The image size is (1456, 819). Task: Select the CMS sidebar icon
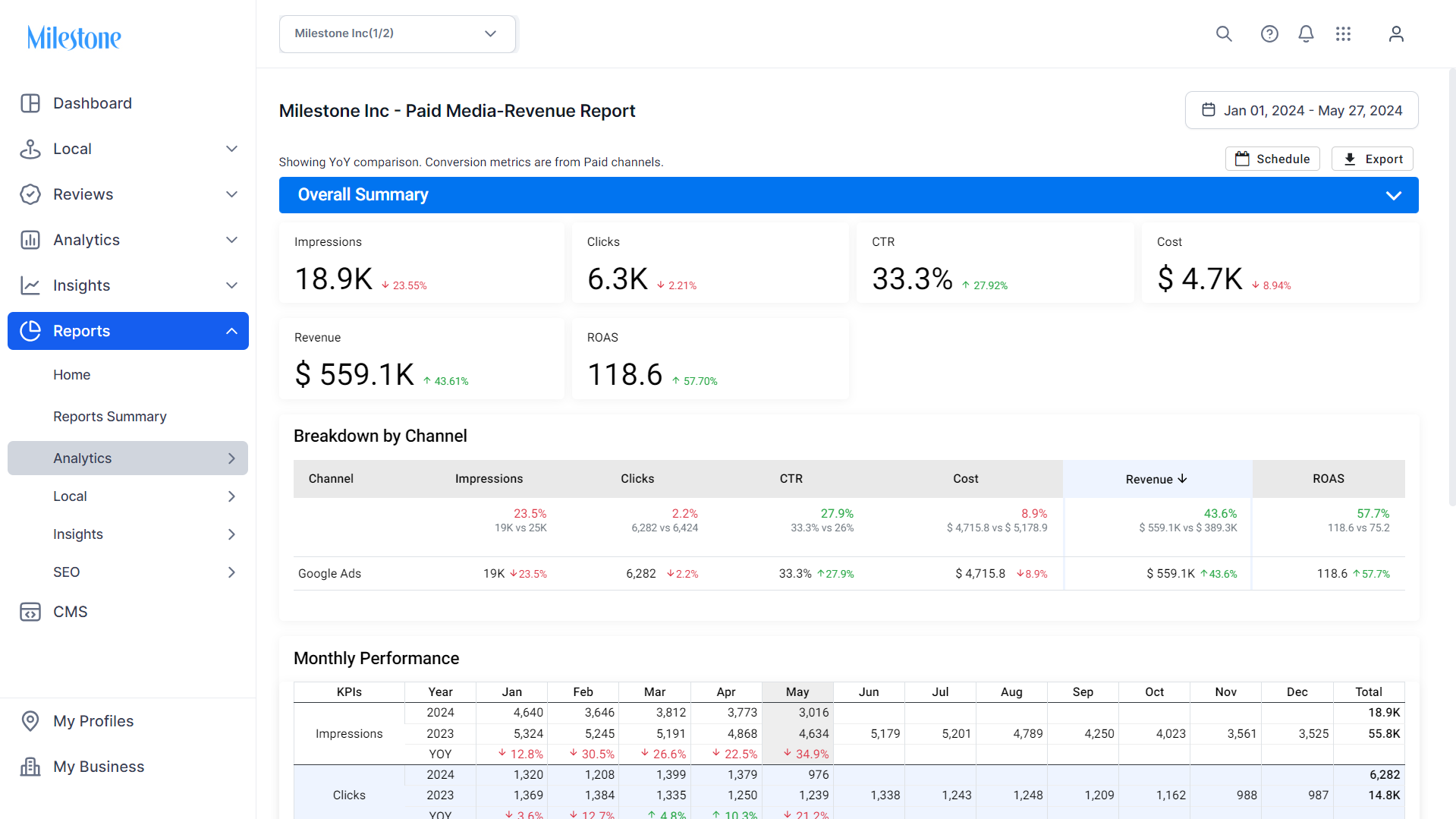click(x=30, y=612)
